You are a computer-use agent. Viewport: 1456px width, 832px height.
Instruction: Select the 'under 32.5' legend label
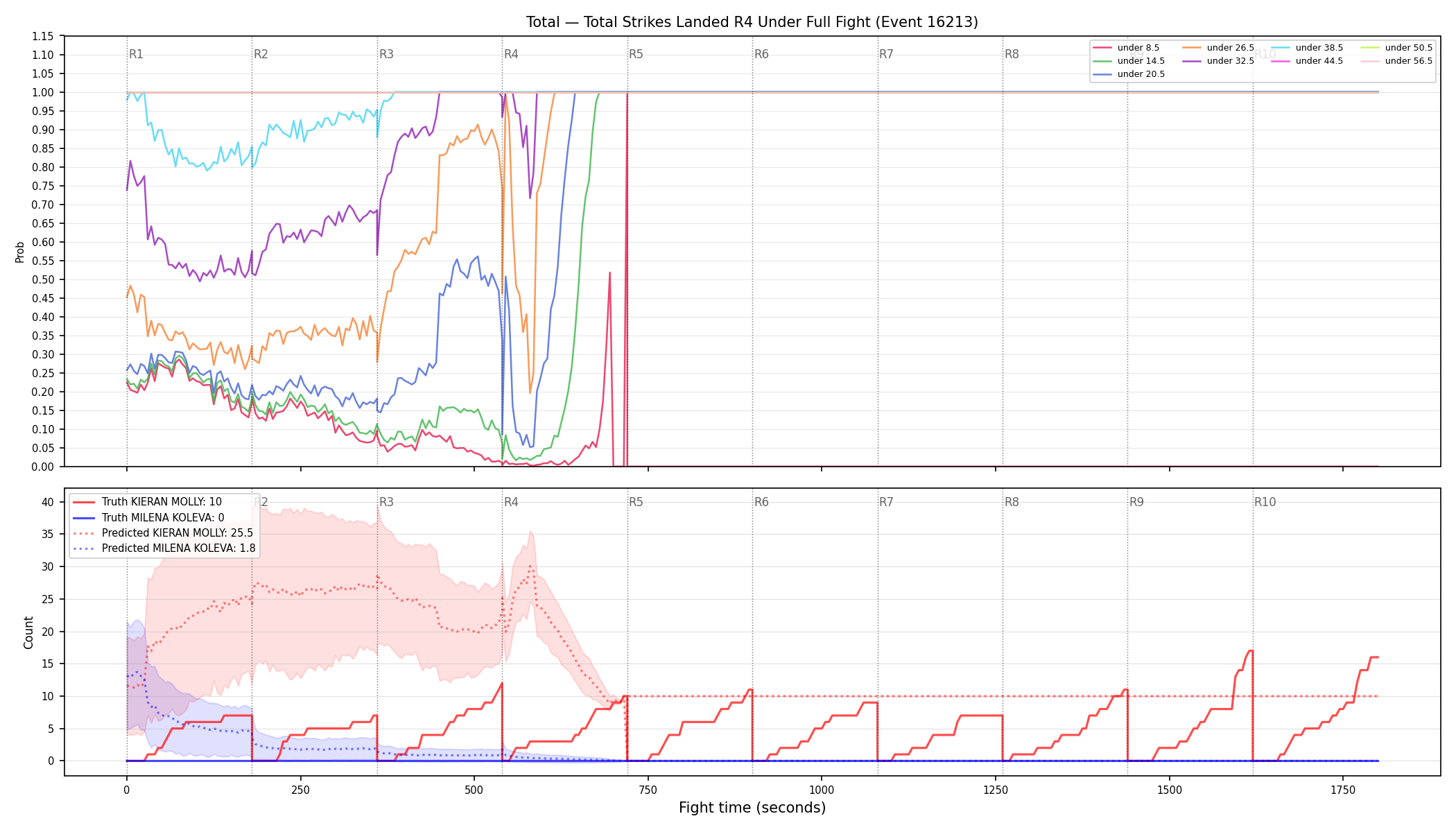[x=1231, y=61]
